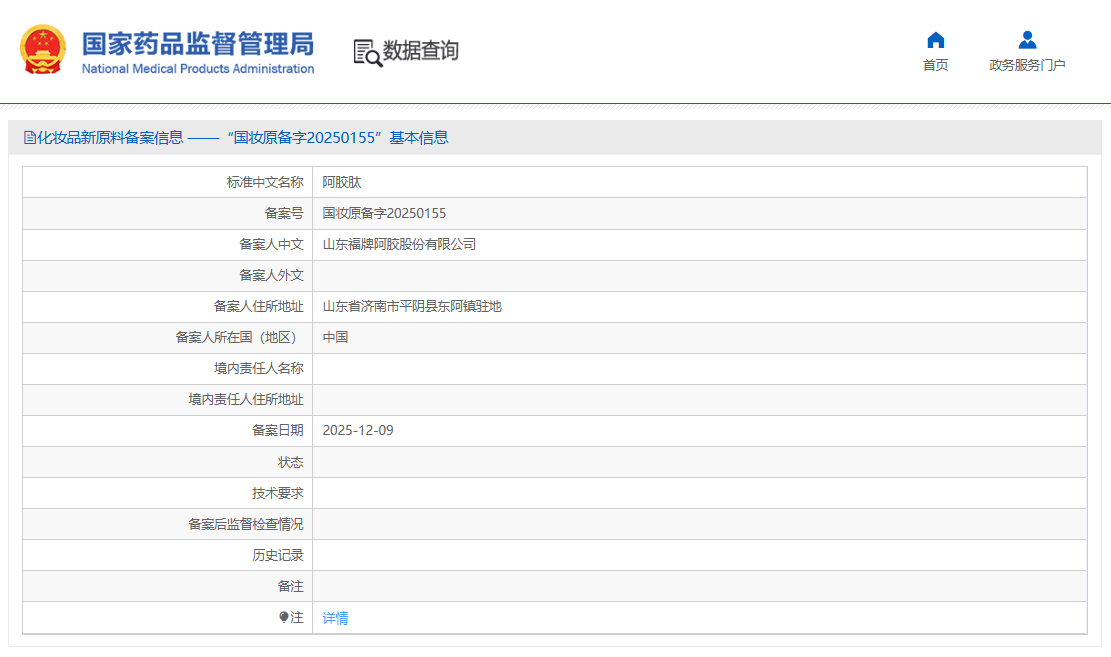Click the bullet icon beside 注
1111x657 pixels.
pyautogui.click(x=283, y=618)
